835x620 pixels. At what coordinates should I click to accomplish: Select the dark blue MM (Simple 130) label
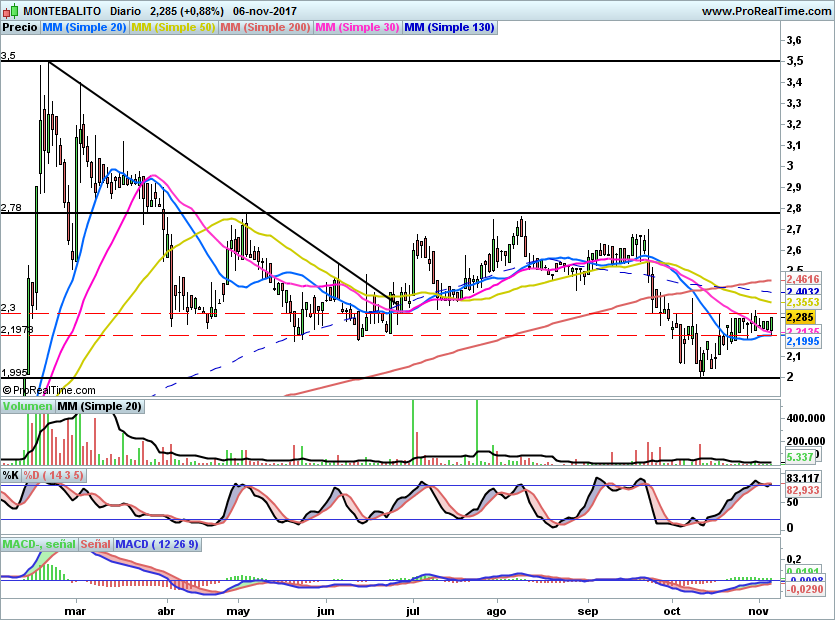pos(449,28)
